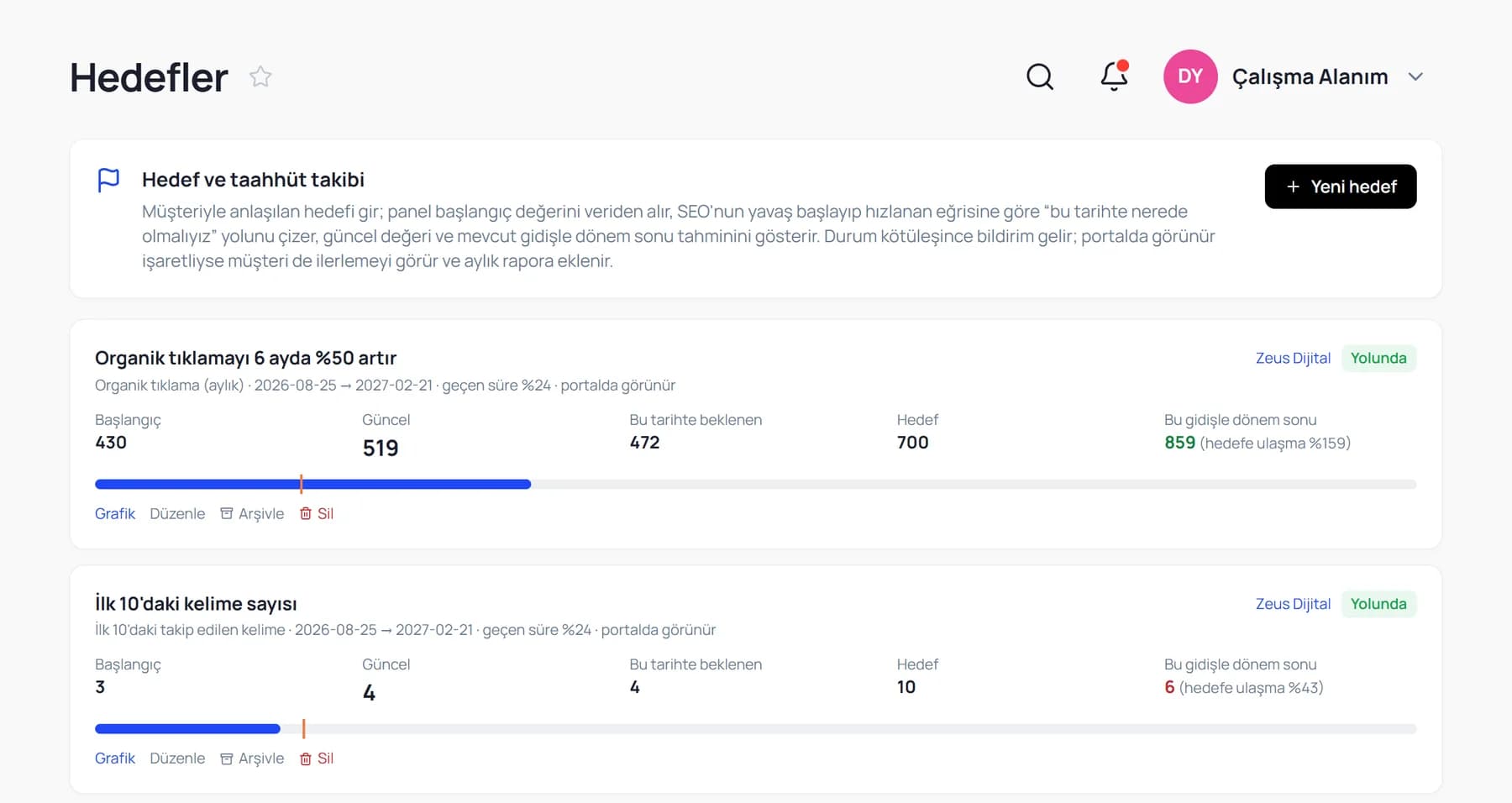Select the title İlk 10'daki kelime sayısı
This screenshot has width=1512, height=803.
click(x=196, y=604)
